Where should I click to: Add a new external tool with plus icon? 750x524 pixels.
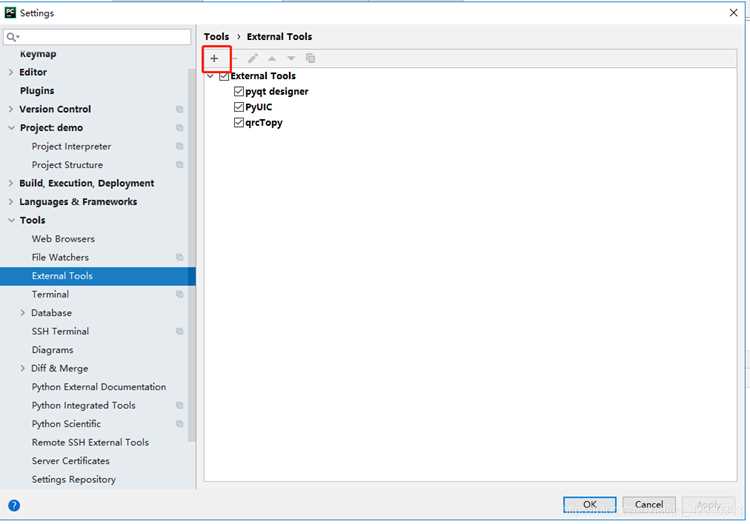coord(214,58)
